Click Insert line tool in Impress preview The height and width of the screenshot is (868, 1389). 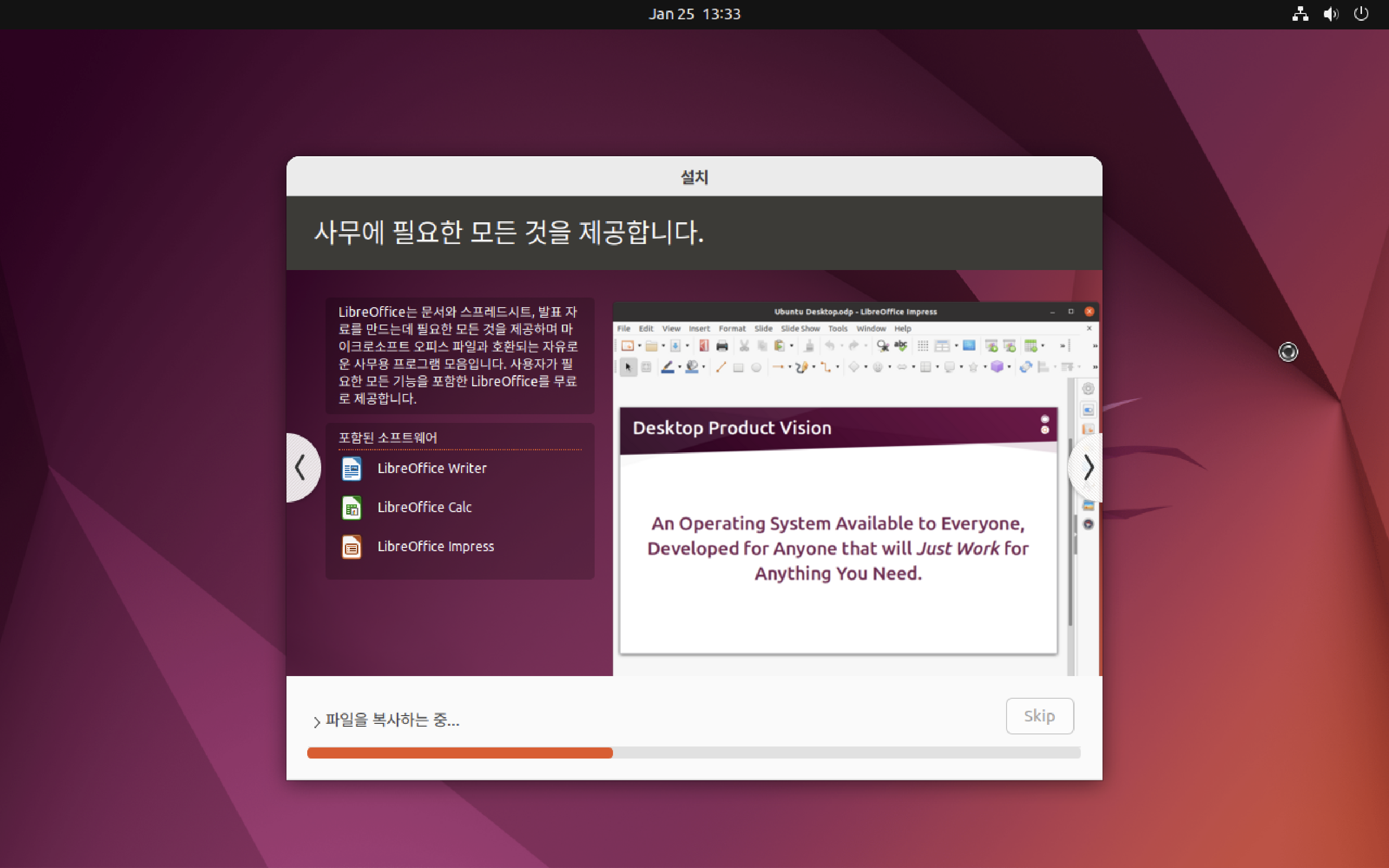click(x=721, y=367)
